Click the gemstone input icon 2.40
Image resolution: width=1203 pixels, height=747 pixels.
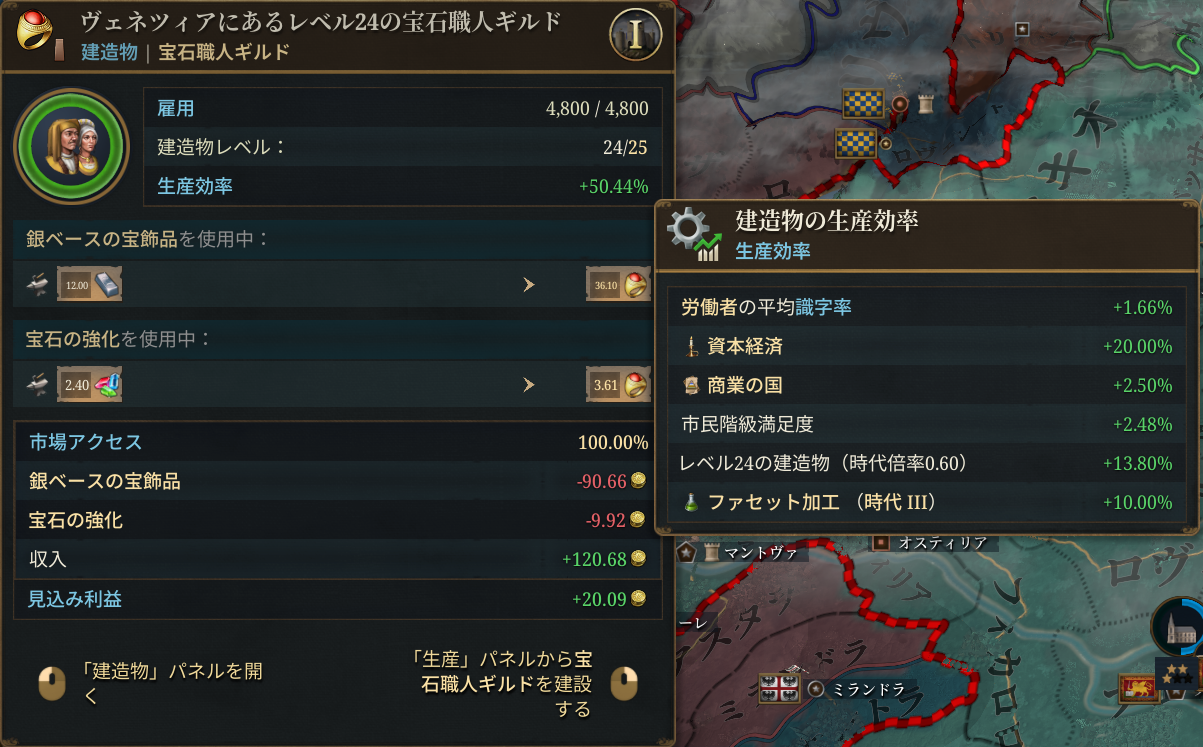90,384
